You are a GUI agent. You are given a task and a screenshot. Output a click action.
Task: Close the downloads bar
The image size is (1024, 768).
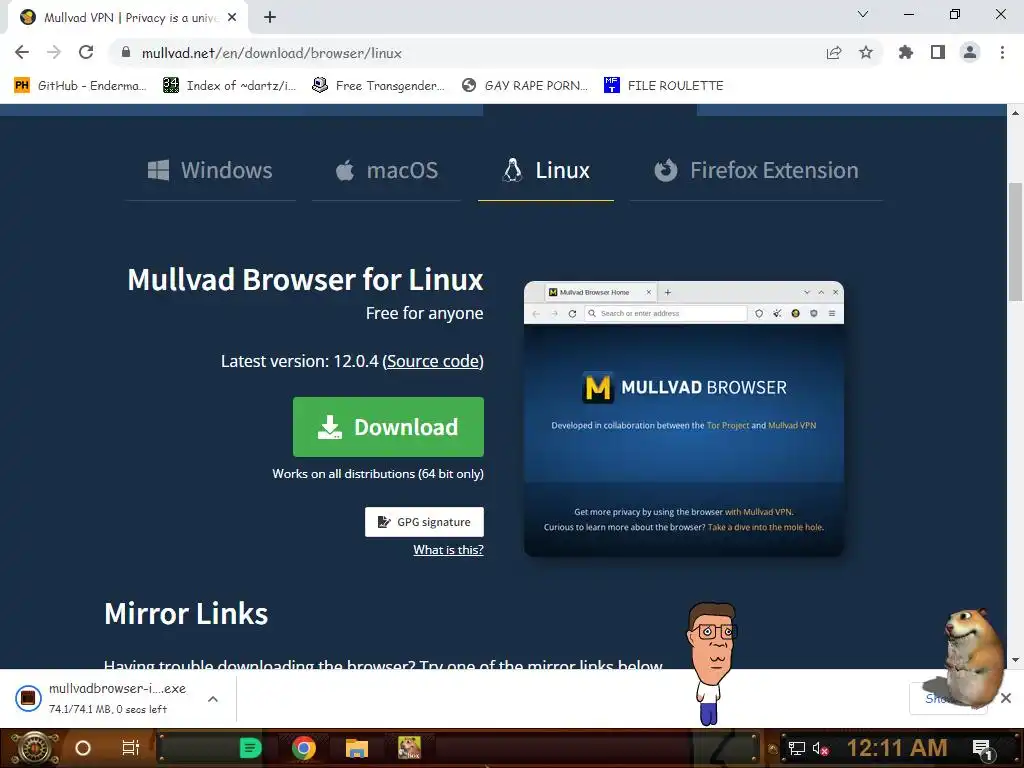[x=1006, y=698]
